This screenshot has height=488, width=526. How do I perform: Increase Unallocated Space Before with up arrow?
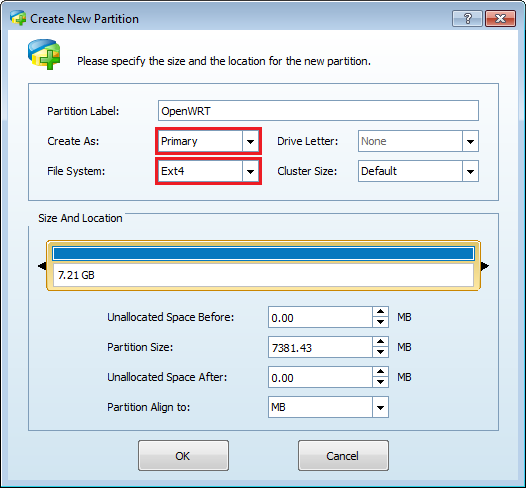coord(380,312)
